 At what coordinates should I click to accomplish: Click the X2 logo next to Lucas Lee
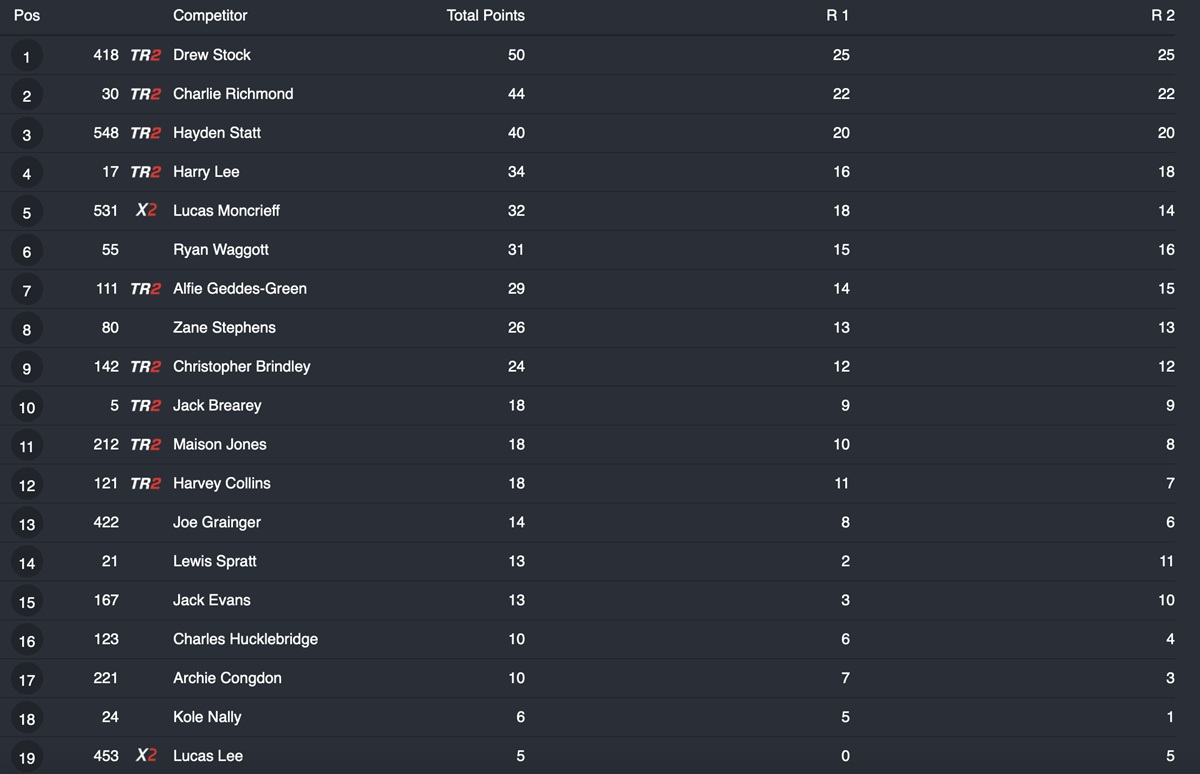point(146,756)
